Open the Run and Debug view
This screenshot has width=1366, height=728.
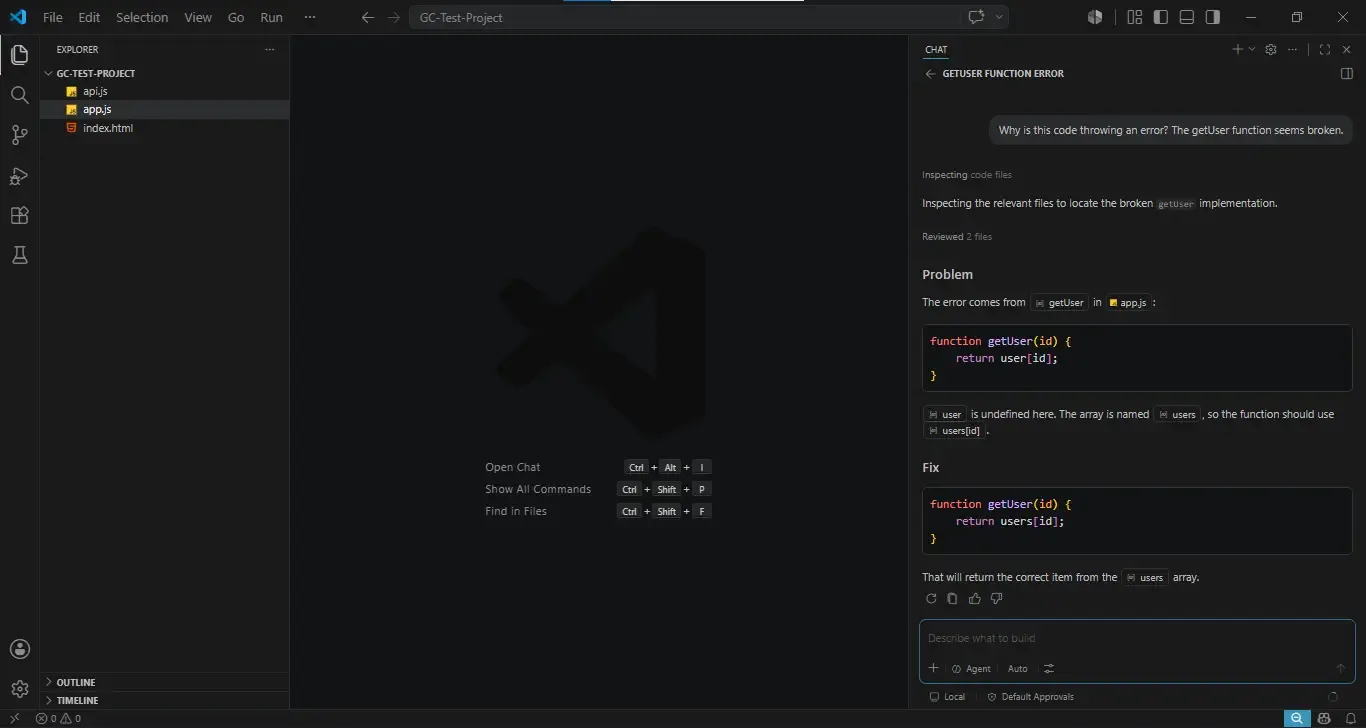pyautogui.click(x=19, y=176)
